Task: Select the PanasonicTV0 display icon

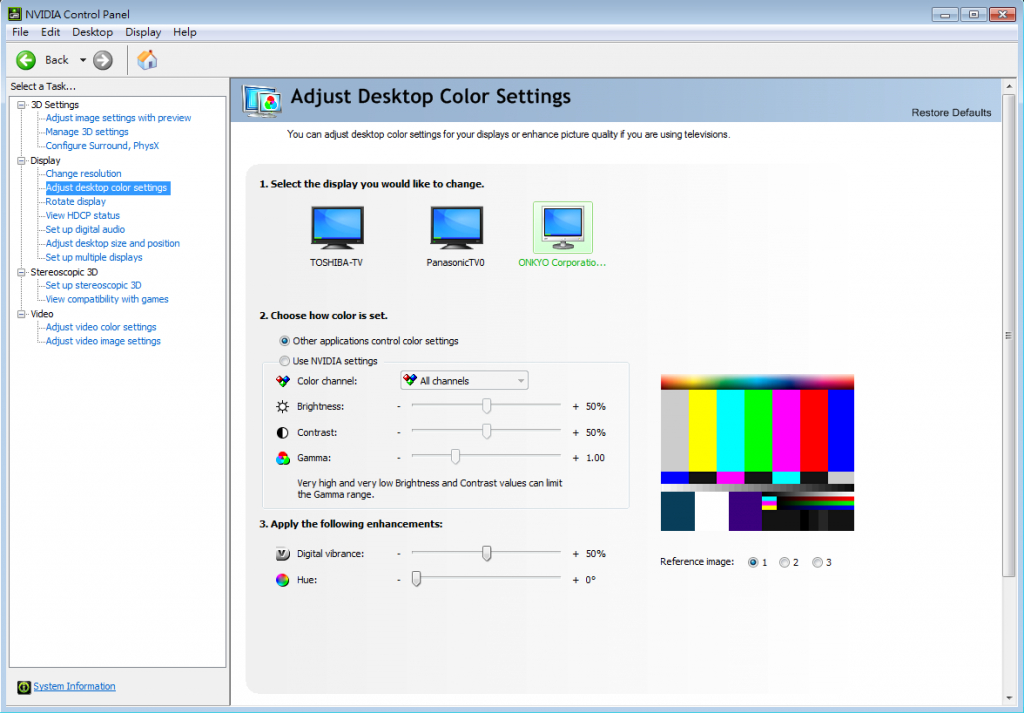Action: [456, 227]
